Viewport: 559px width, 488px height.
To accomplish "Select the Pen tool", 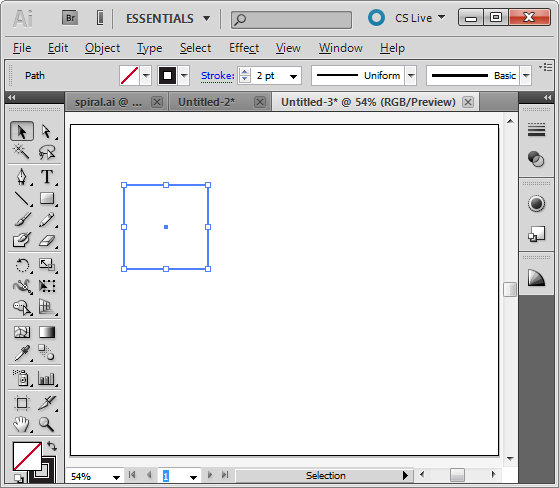I will click(21, 177).
